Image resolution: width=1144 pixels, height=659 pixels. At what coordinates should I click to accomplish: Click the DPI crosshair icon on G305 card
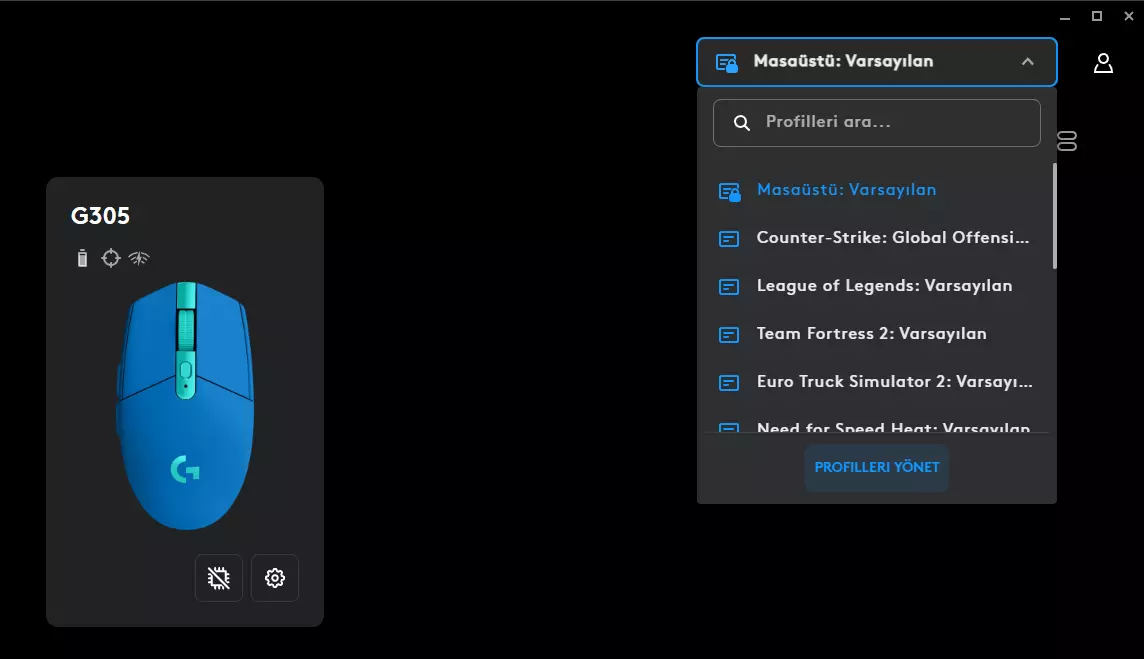(111, 258)
